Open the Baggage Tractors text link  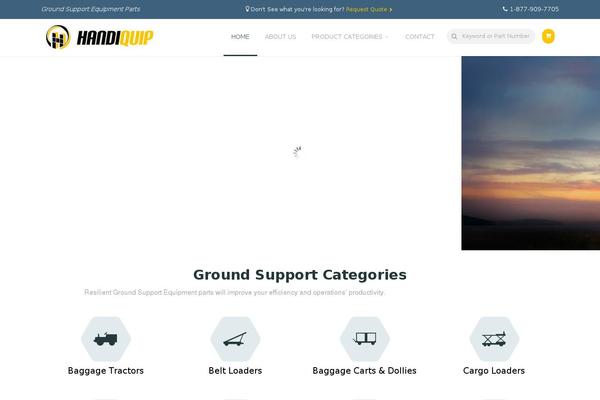point(106,371)
